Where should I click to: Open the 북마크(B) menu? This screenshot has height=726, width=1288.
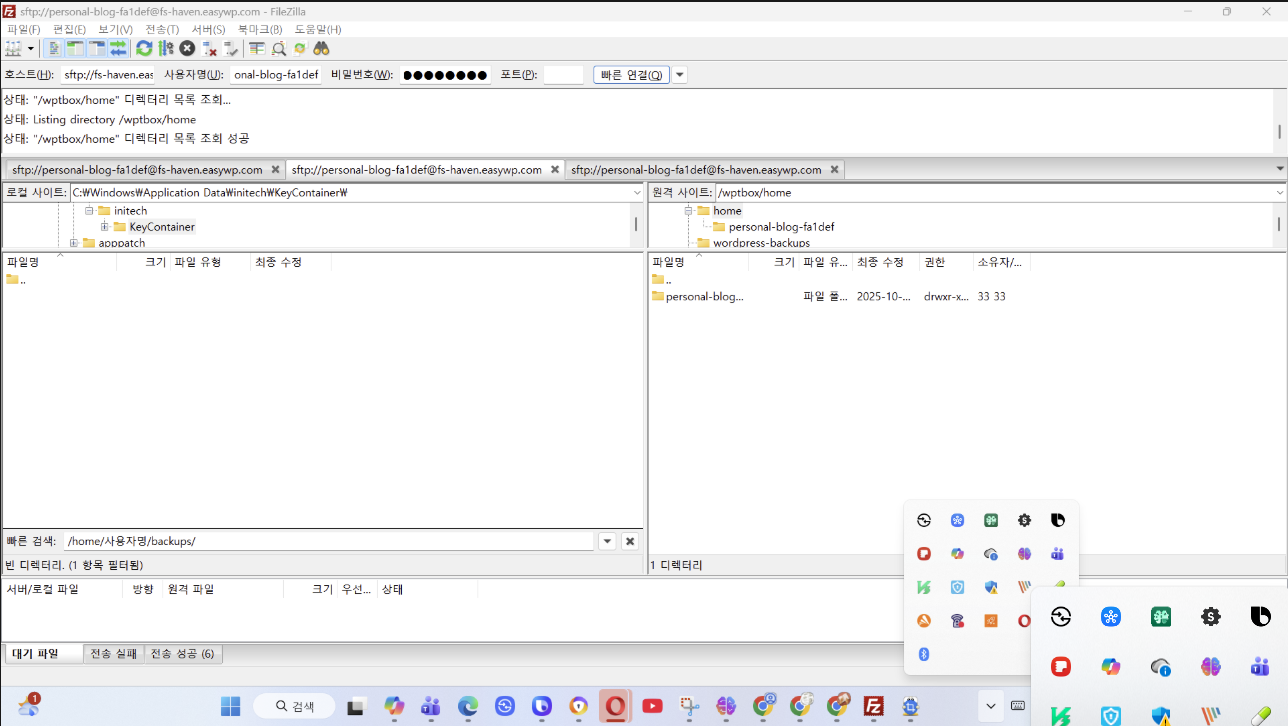(x=260, y=30)
